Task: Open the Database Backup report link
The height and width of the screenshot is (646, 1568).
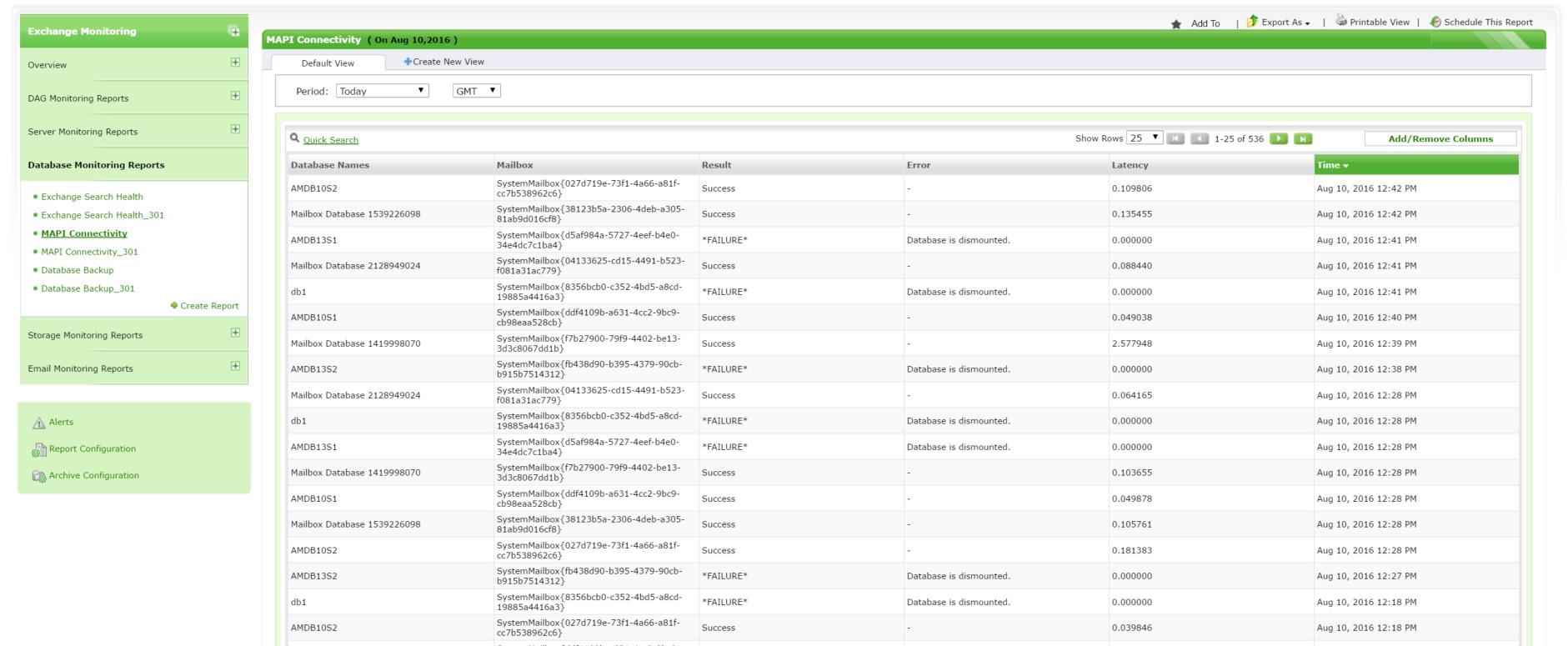Action: 78,270
